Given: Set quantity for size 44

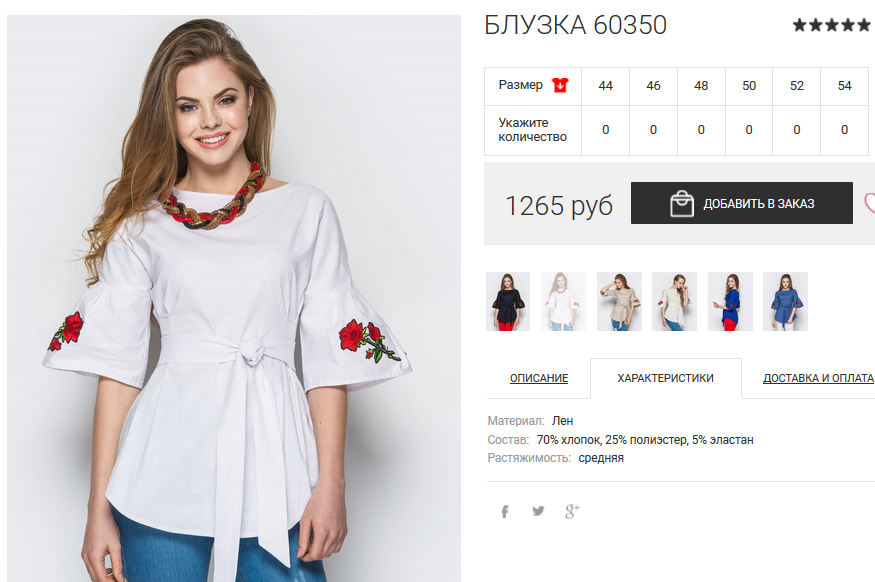Looking at the screenshot, I should pyautogui.click(x=605, y=130).
